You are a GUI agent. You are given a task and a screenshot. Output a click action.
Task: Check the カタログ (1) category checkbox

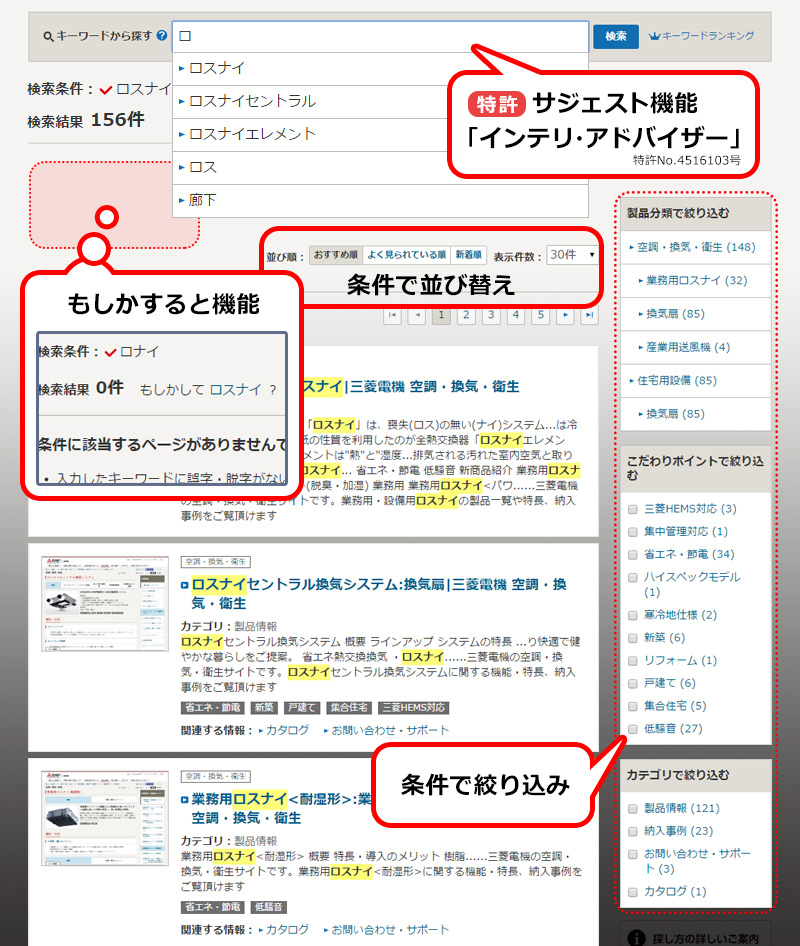[x=633, y=892]
